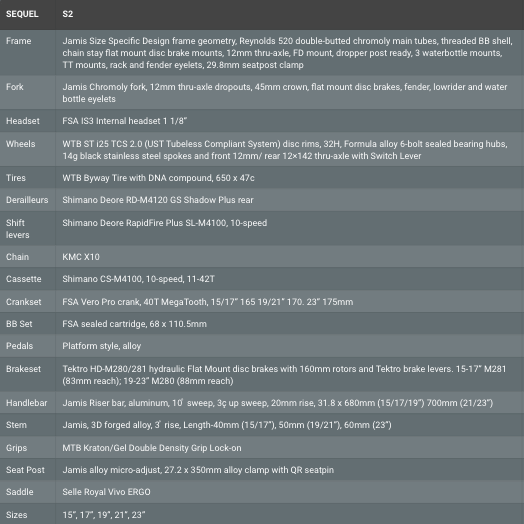Select the Tires row label
This screenshot has width=524, height=524.
16,178
